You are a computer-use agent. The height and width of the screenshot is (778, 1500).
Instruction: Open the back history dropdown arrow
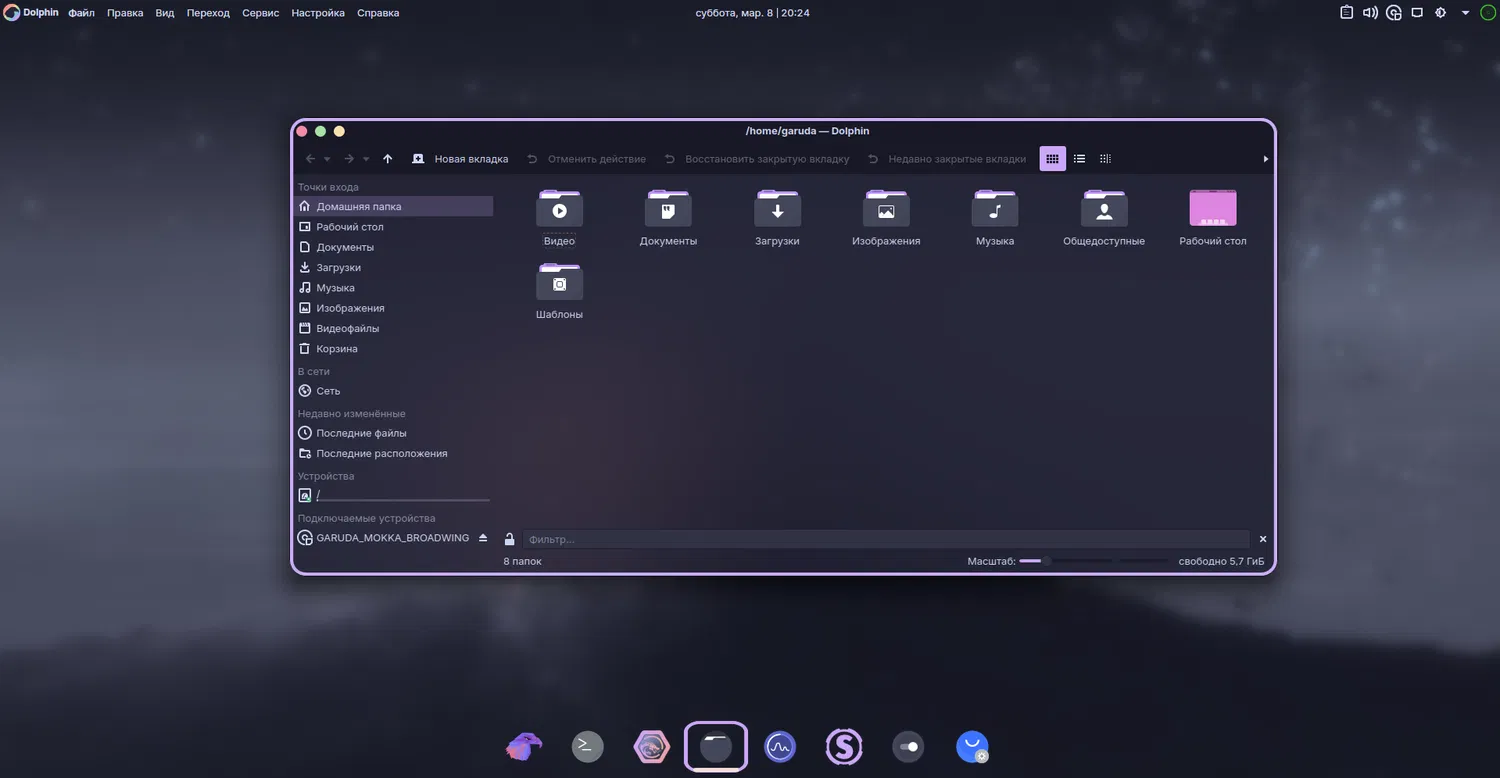coord(327,159)
